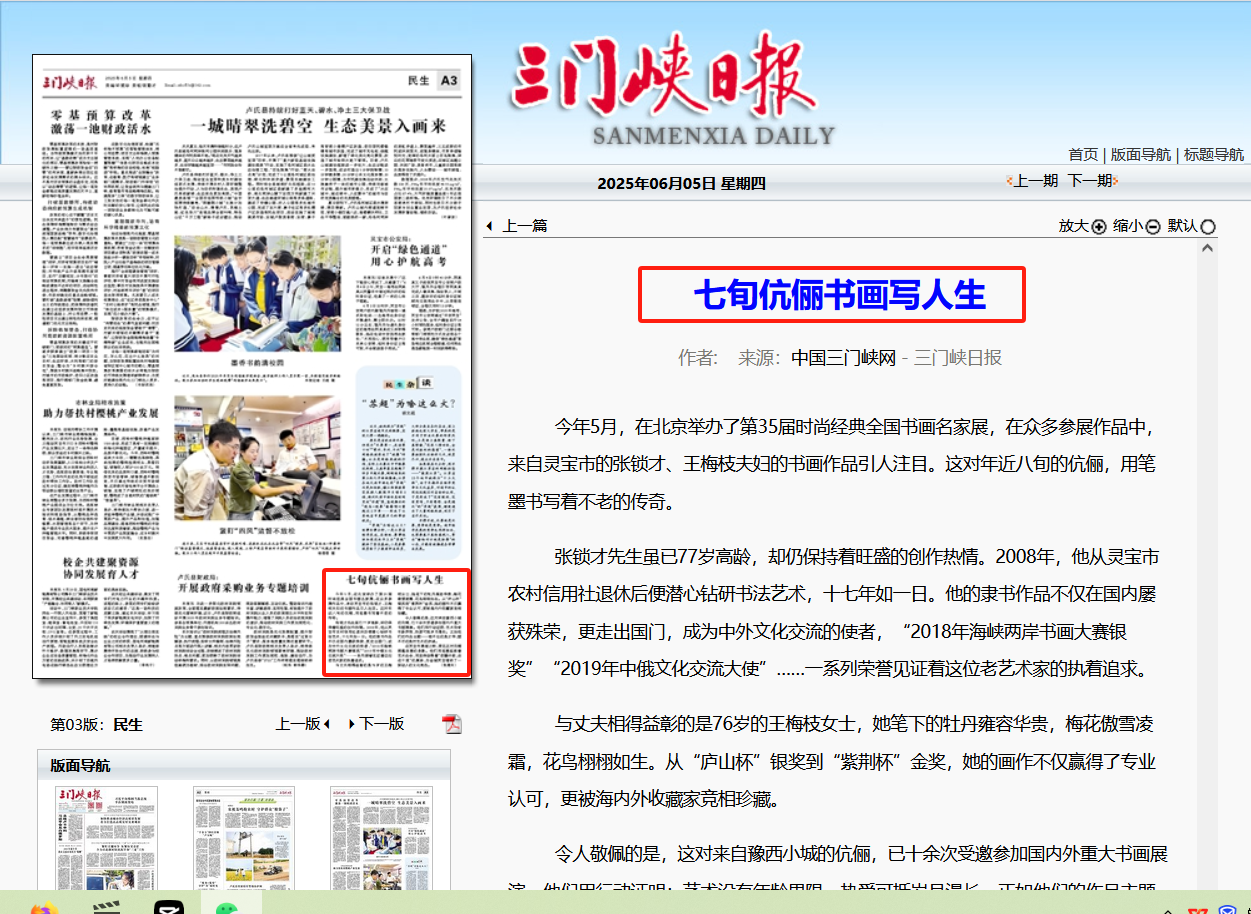The width and height of the screenshot is (1251, 914).
Task: Show hidden tray icons caret
Action: click(x=1168, y=910)
